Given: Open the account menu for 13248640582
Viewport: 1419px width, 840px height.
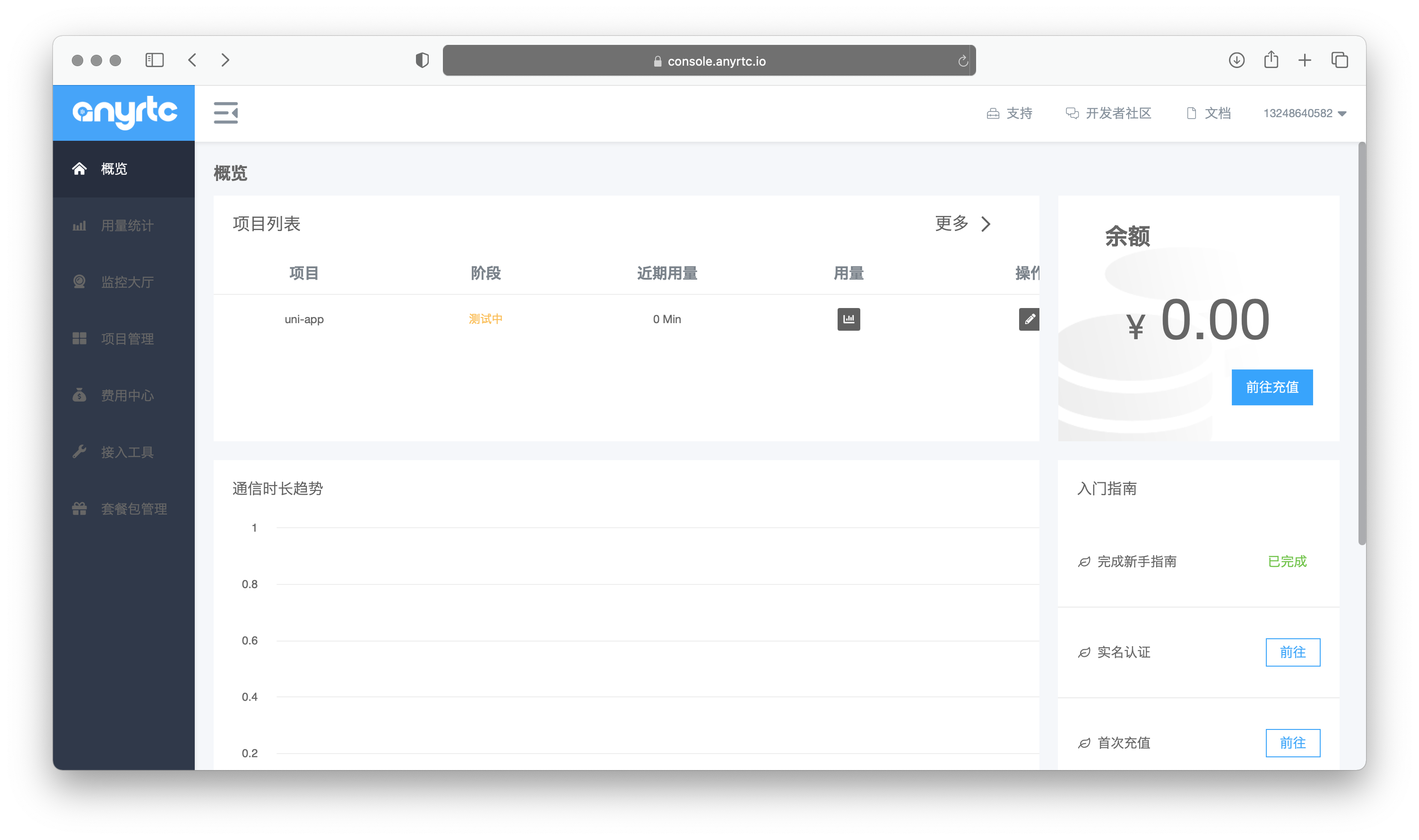Looking at the screenshot, I should 1304,112.
